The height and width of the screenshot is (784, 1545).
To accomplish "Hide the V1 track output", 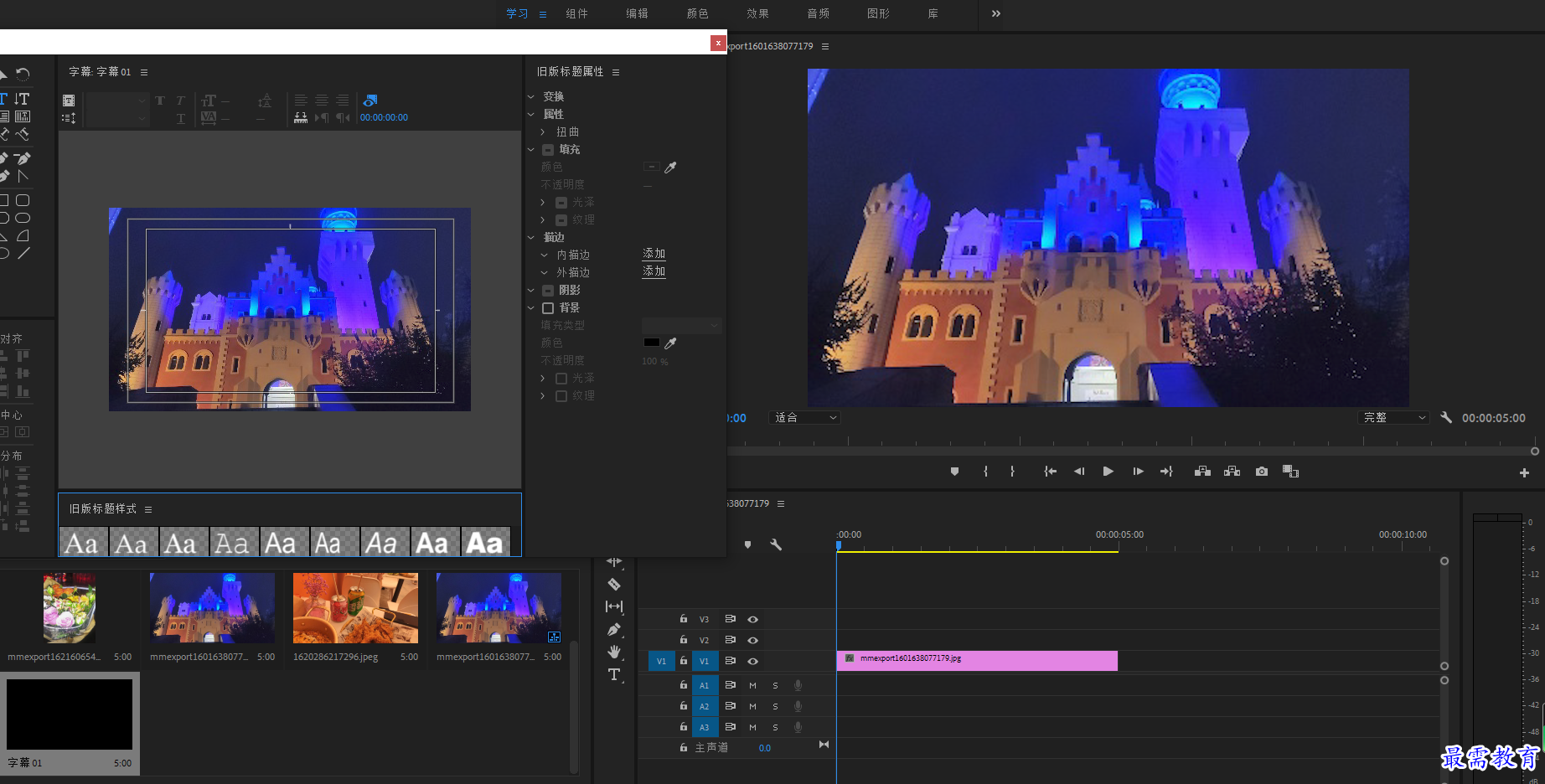I will [x=753, y=662].
